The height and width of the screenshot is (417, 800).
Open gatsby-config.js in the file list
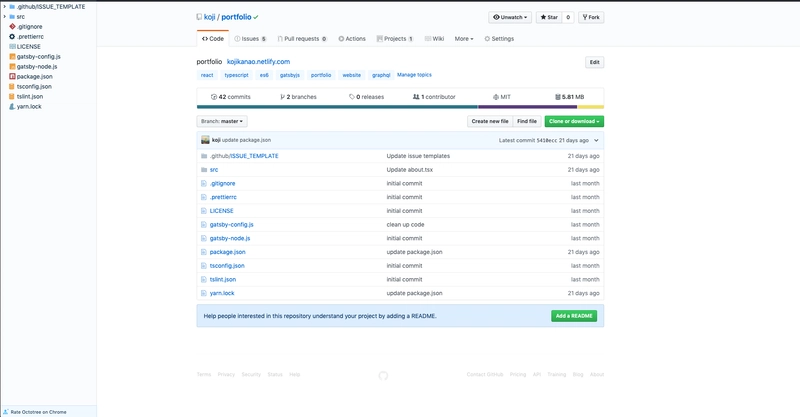pos(231,225)
